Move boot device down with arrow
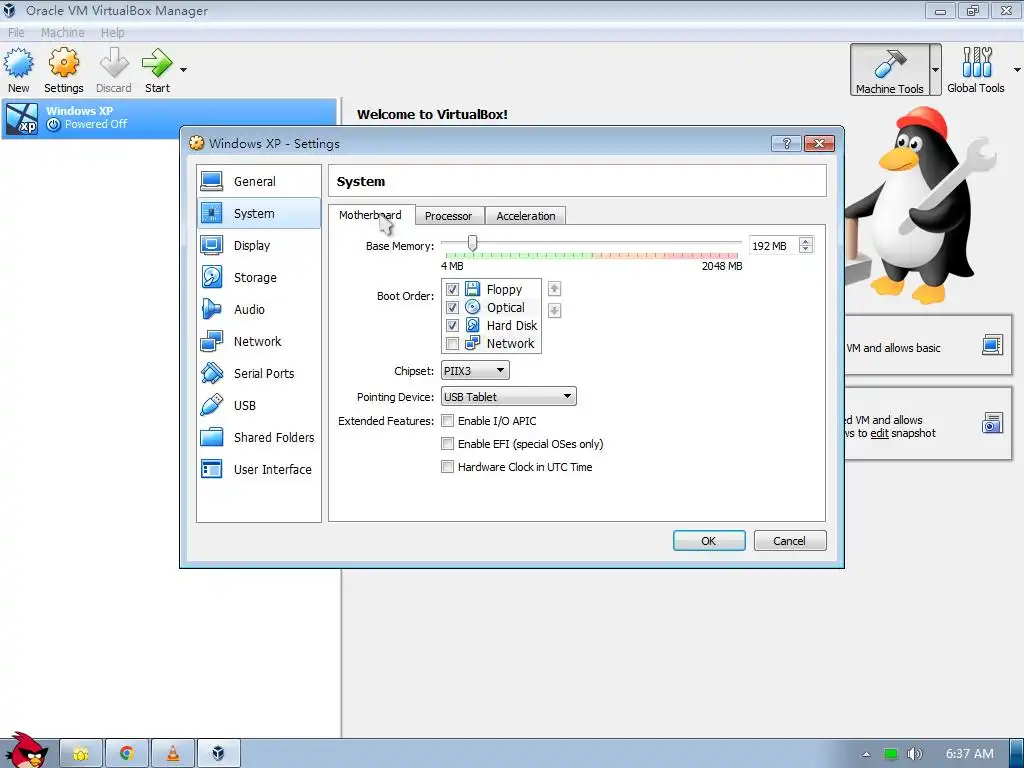1024x768 pixels. click(x=554, y=310)
